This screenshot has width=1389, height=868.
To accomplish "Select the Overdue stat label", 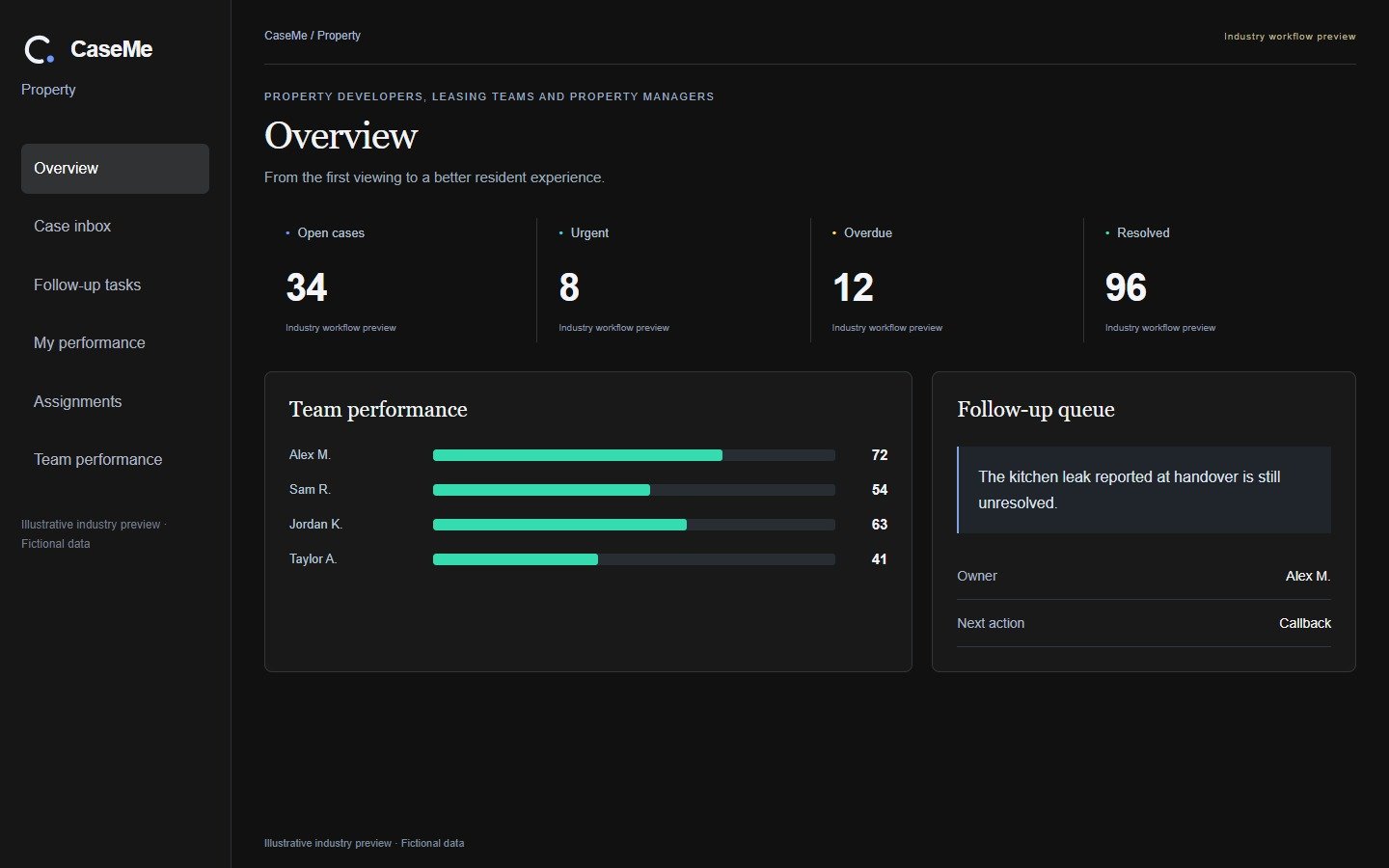I will click(x=868, y=233).
